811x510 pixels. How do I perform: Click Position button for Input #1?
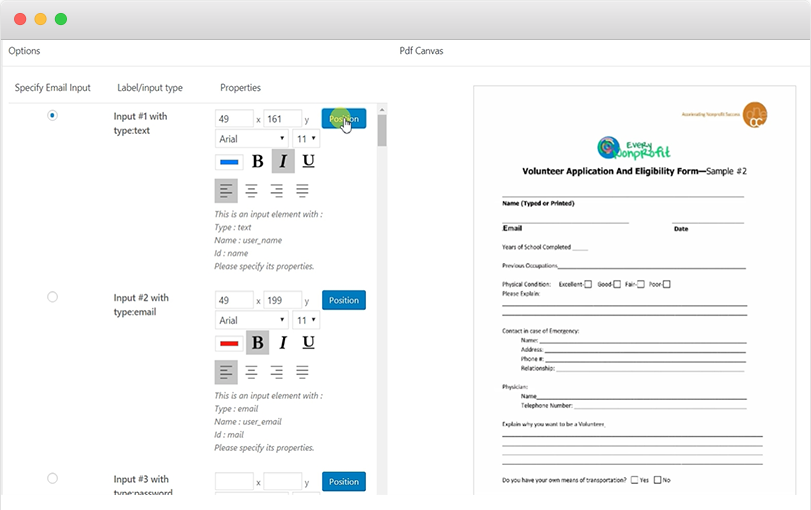pos(344,118)
